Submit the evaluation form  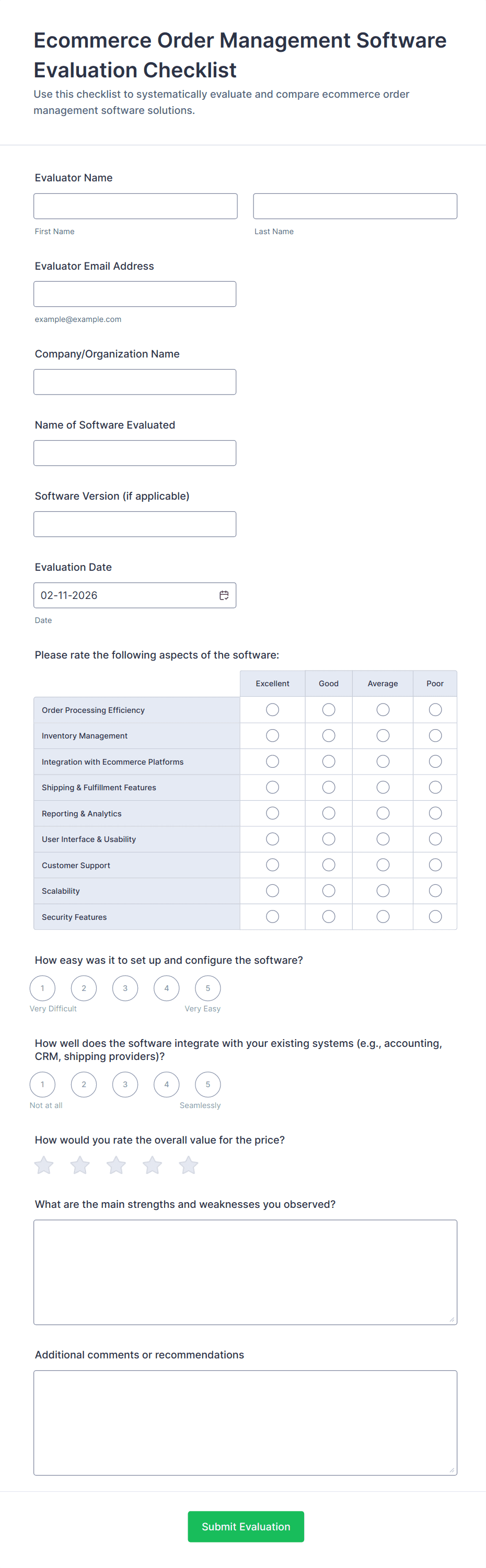click(x=246, y=1527)
